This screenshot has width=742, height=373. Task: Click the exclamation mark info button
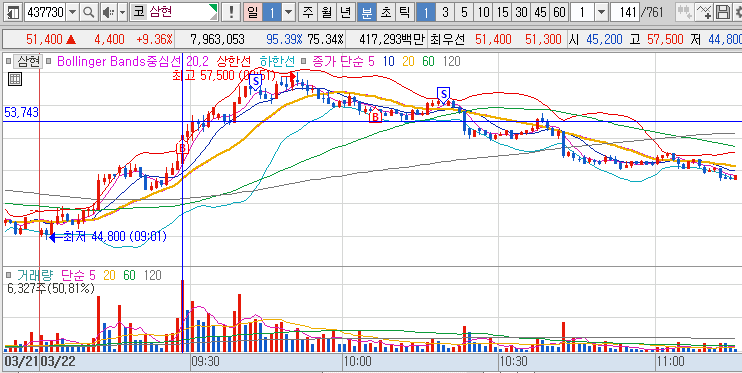click(231, 12)
